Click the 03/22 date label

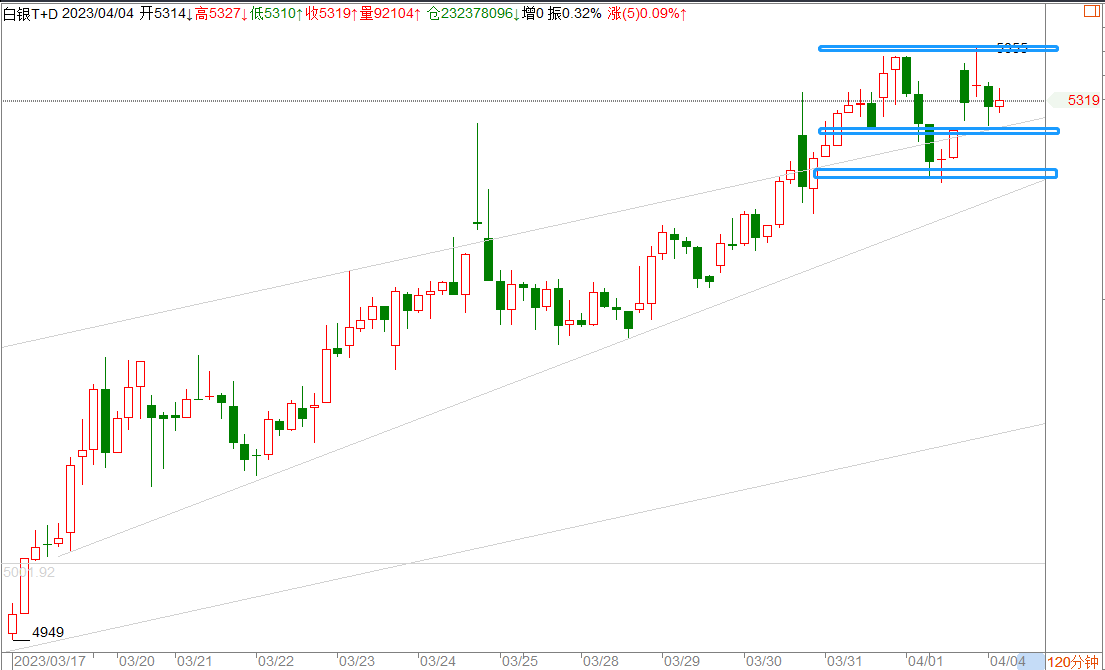[x=276, y=662]
